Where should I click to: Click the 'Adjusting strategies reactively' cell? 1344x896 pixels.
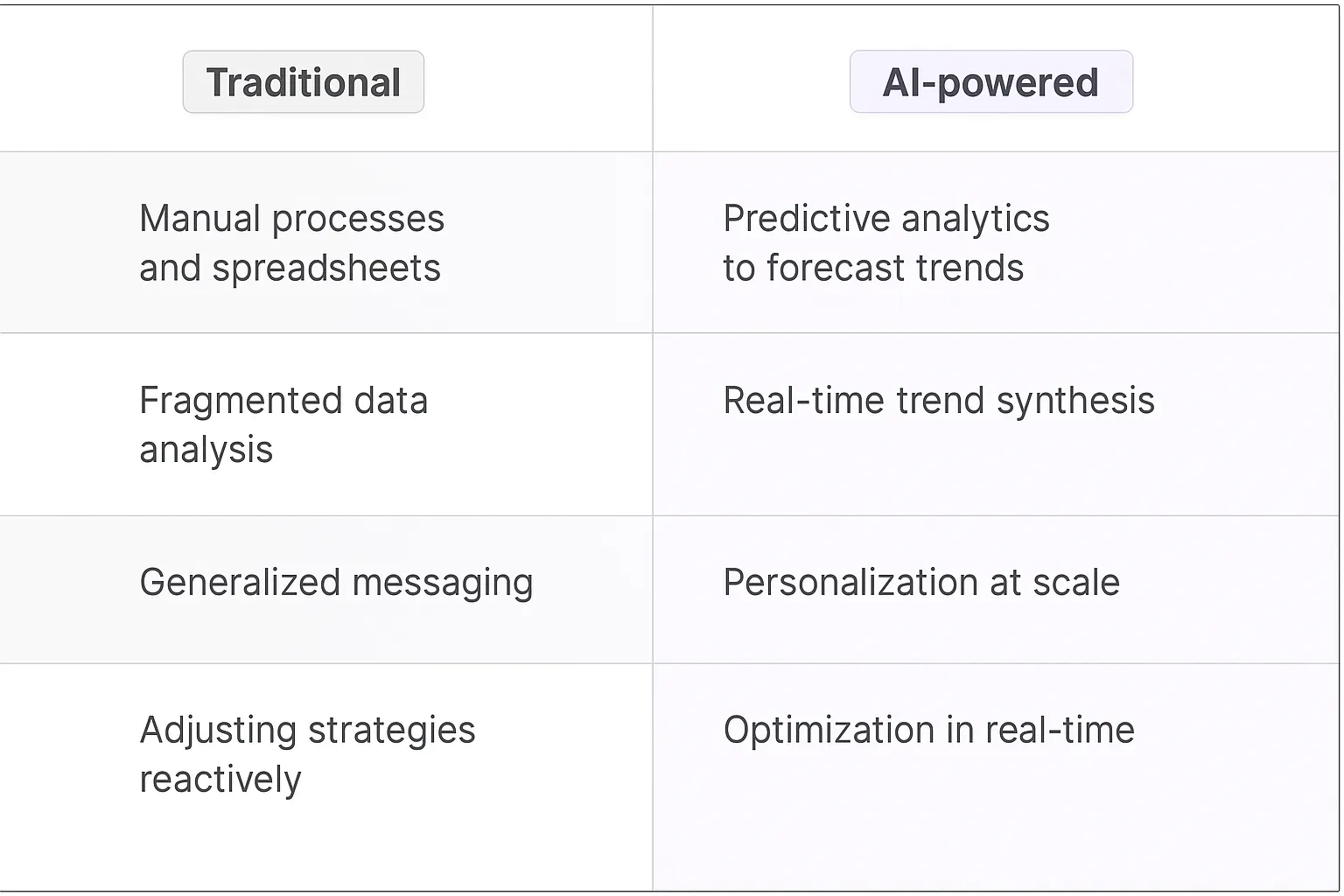(306, 753)
